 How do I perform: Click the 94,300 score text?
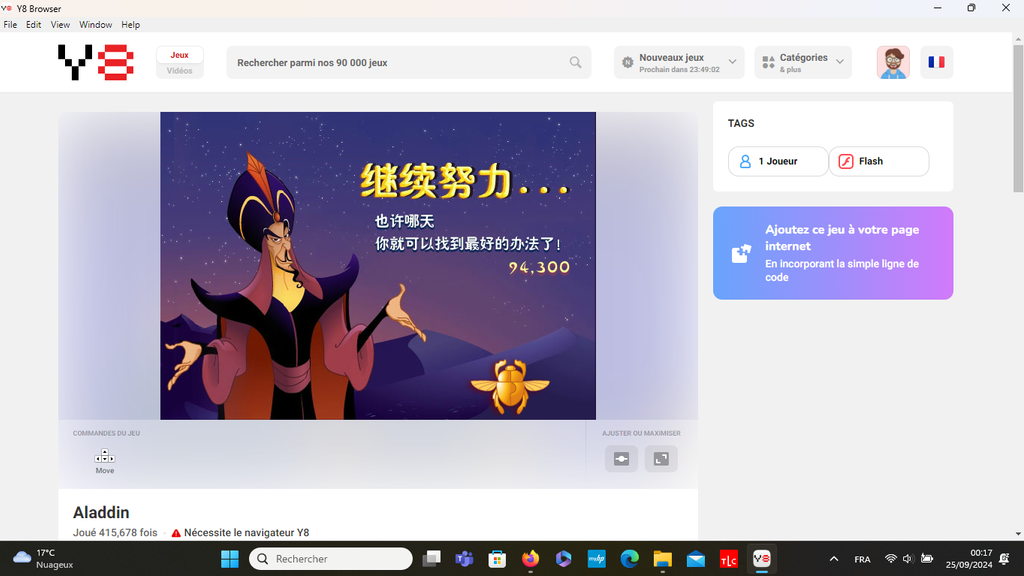(x=539, y=267)
